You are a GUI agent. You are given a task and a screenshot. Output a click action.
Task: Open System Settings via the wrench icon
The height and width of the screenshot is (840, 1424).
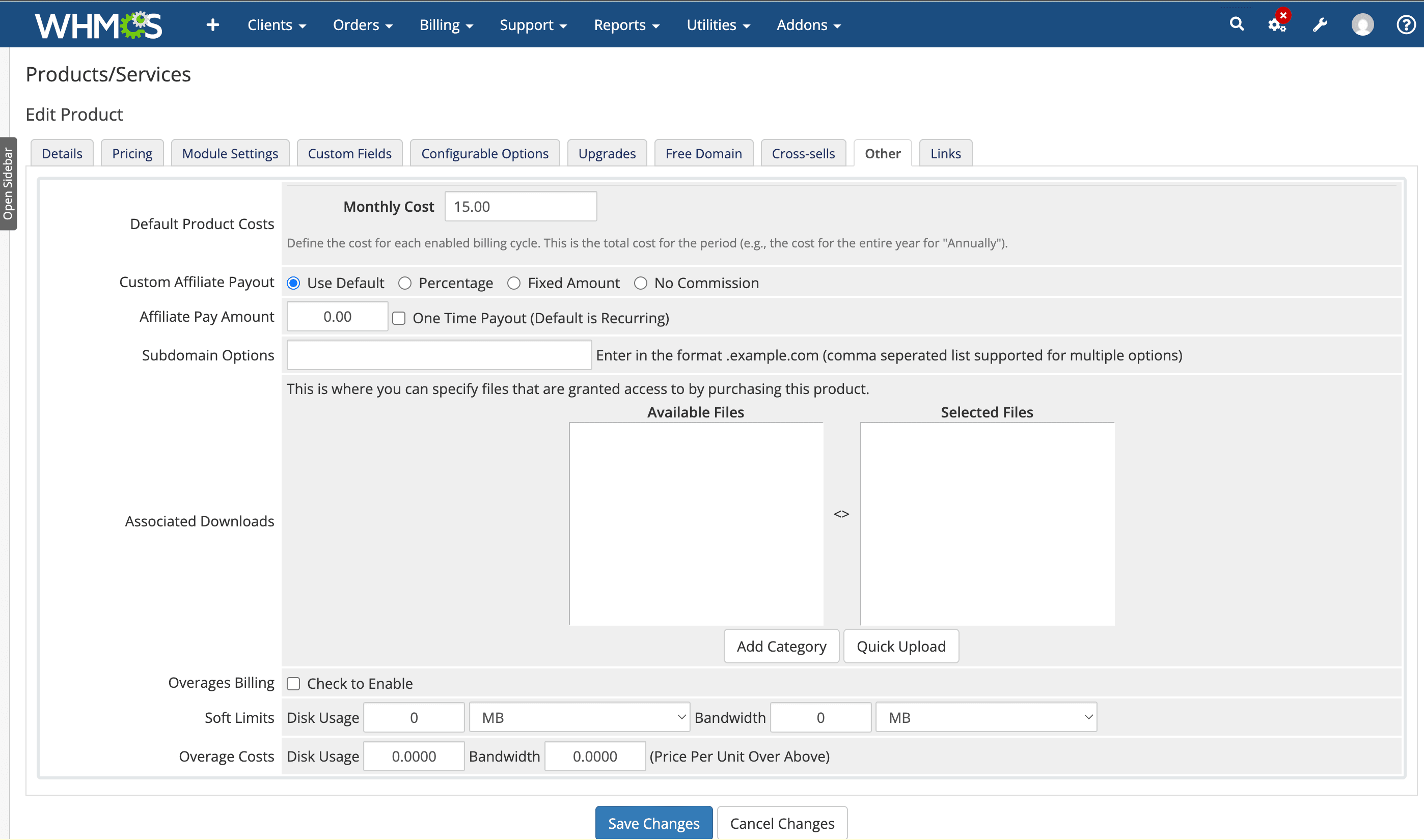tap(1320, 24)
